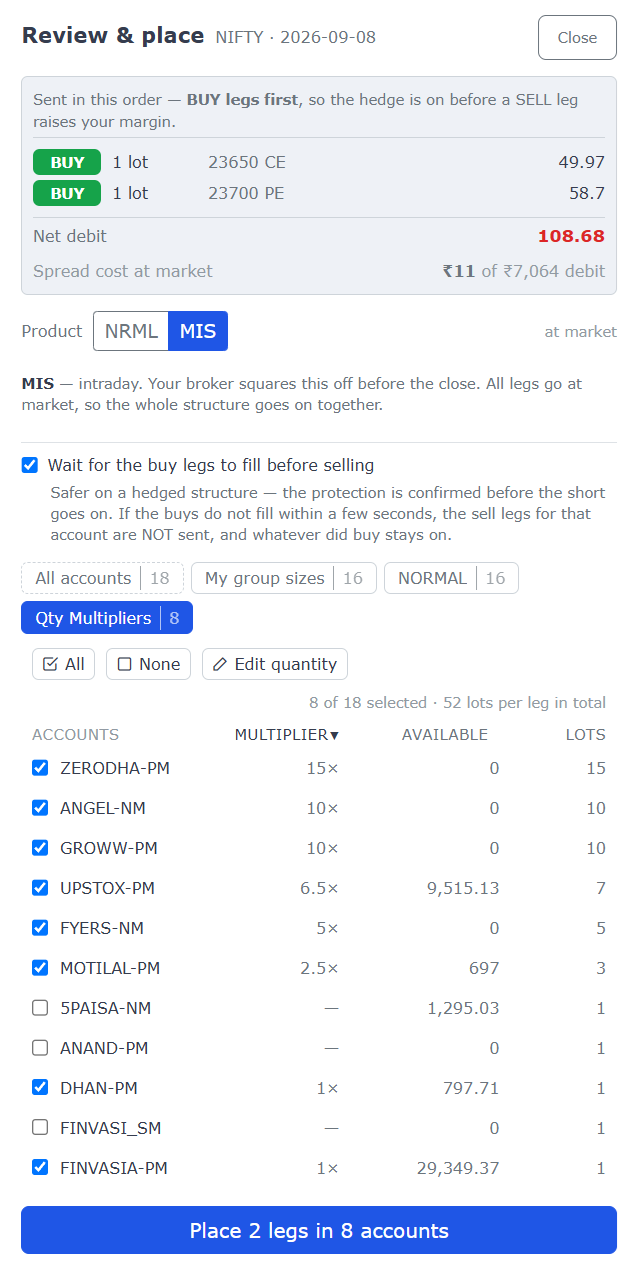Click BUY badge for 23700 PE leg
Screen dimensions: 637x1266
67,193
